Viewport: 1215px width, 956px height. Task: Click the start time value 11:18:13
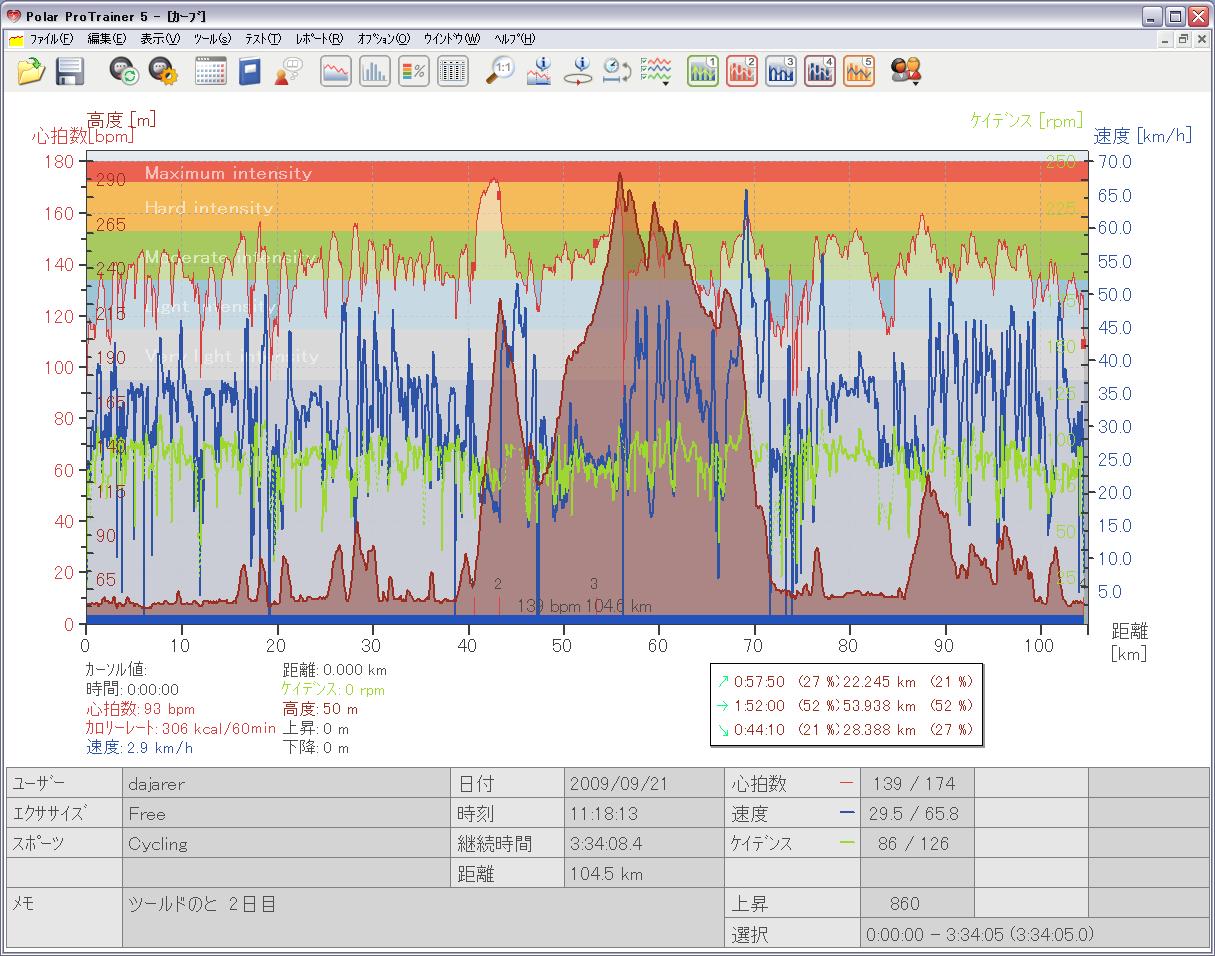(x=644, y=813)
